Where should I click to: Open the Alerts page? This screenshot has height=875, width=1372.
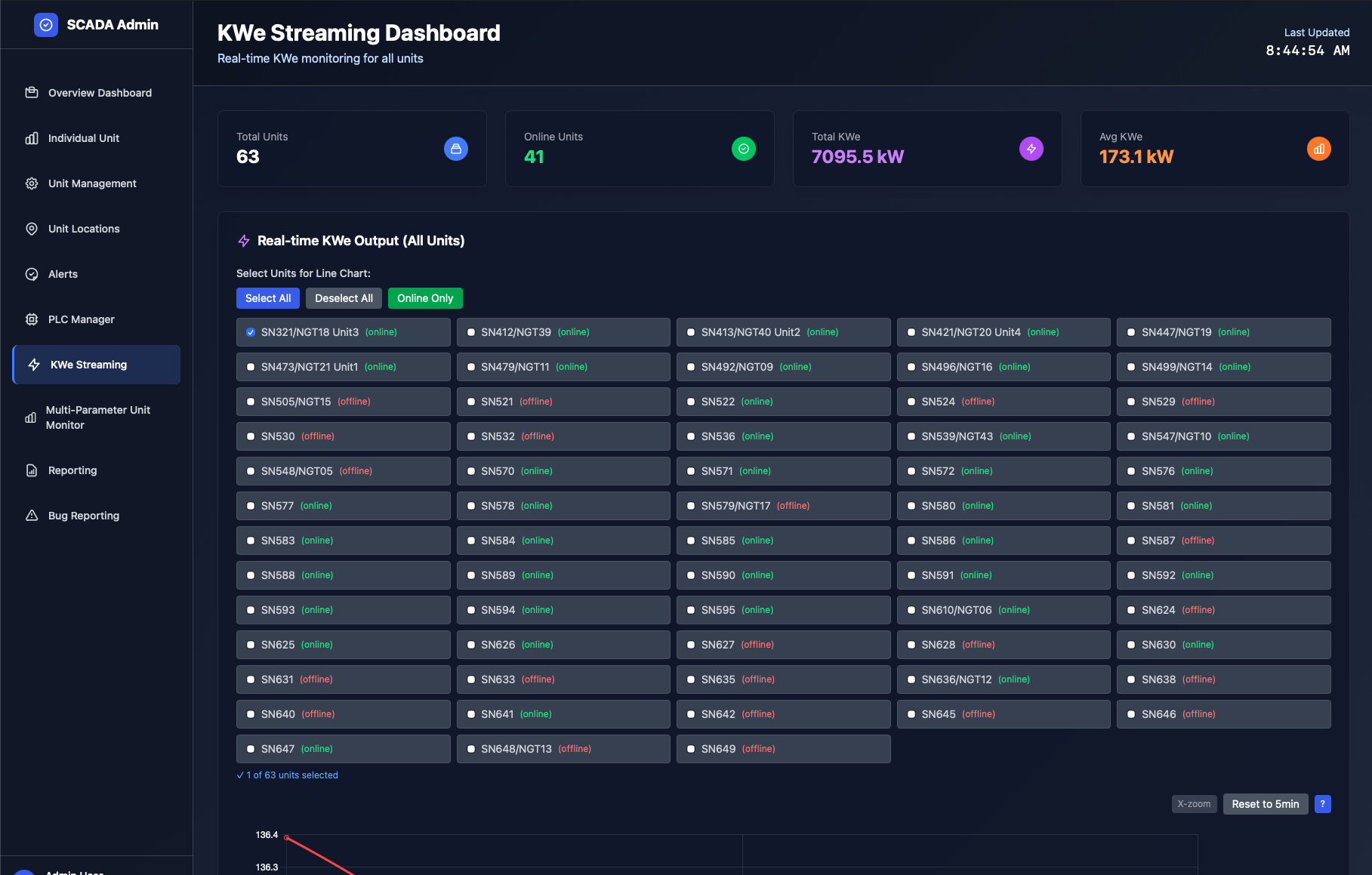[x=97, y=274]
